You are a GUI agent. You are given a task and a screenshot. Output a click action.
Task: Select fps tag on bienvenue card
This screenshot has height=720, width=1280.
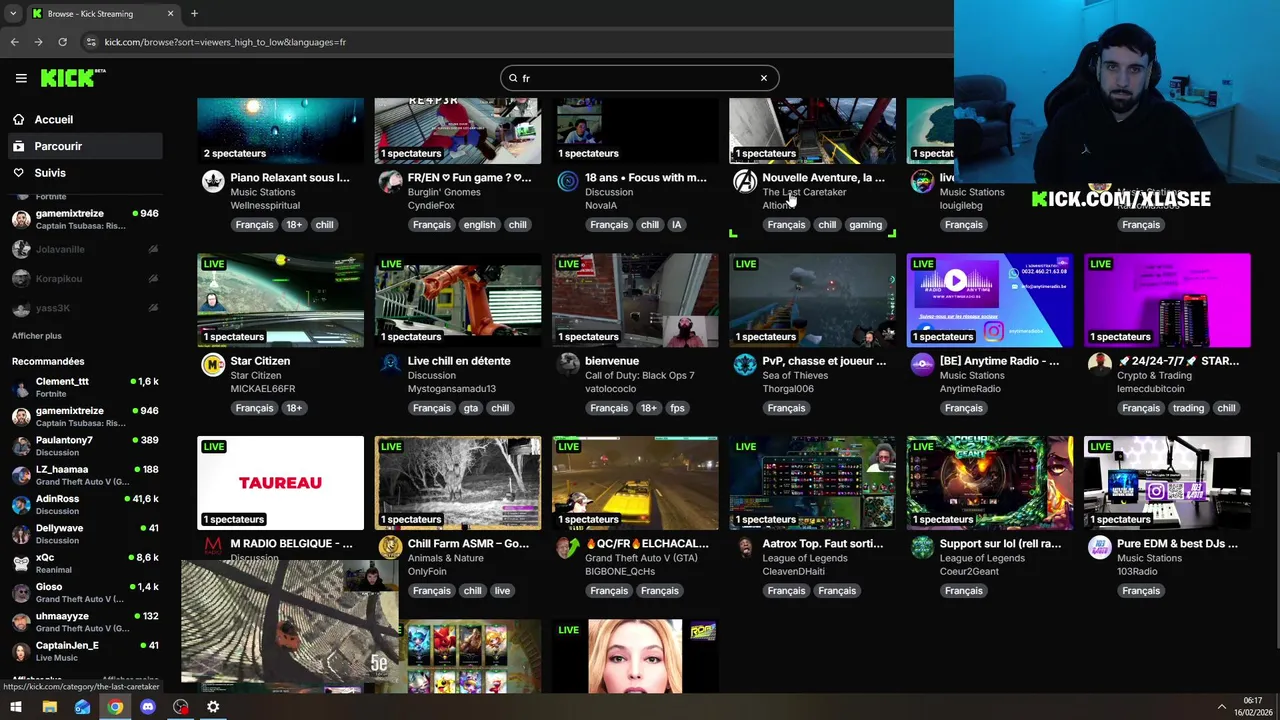[x=677, y=408]
